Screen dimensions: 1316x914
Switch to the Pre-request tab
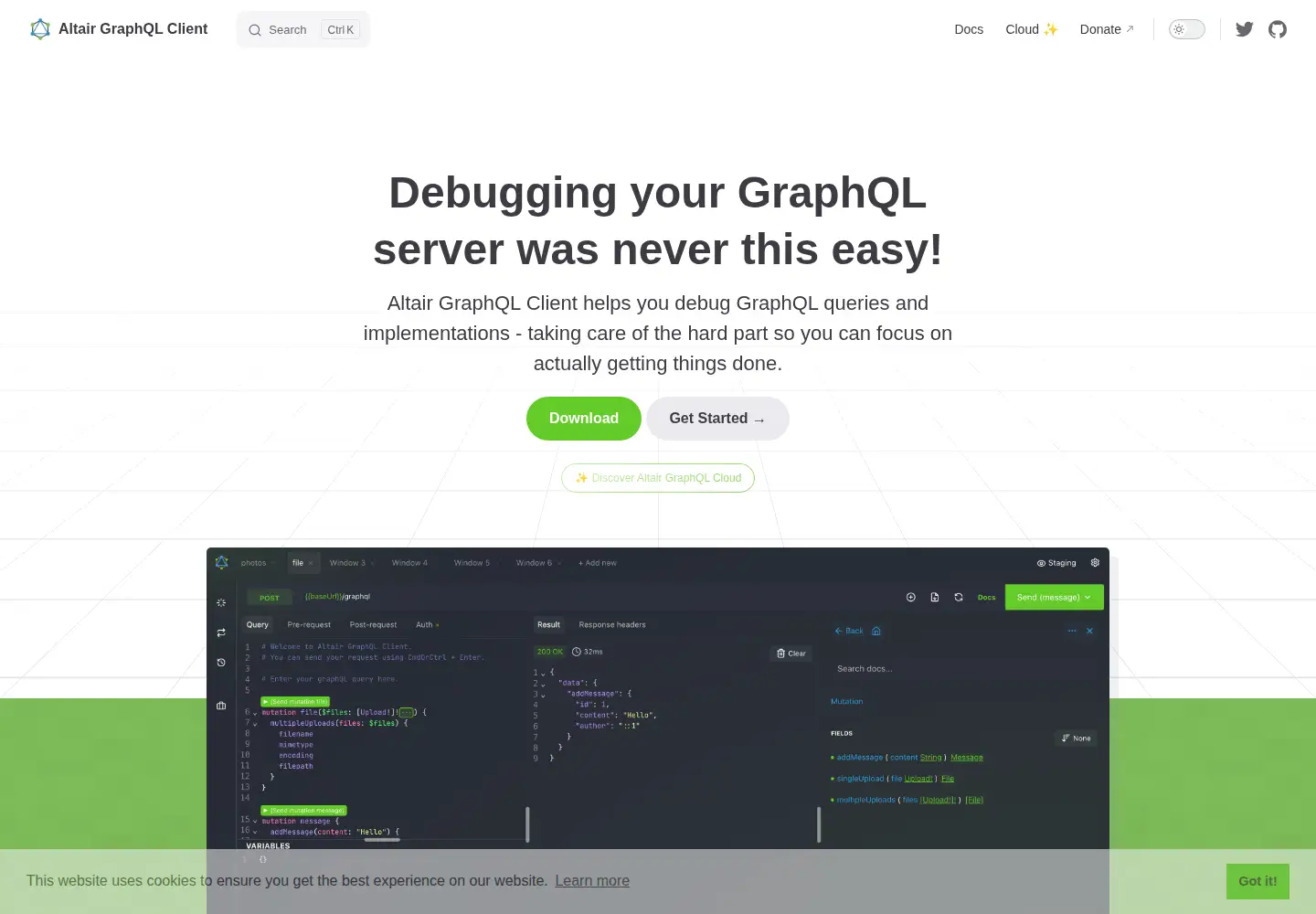tap(309, 625)
